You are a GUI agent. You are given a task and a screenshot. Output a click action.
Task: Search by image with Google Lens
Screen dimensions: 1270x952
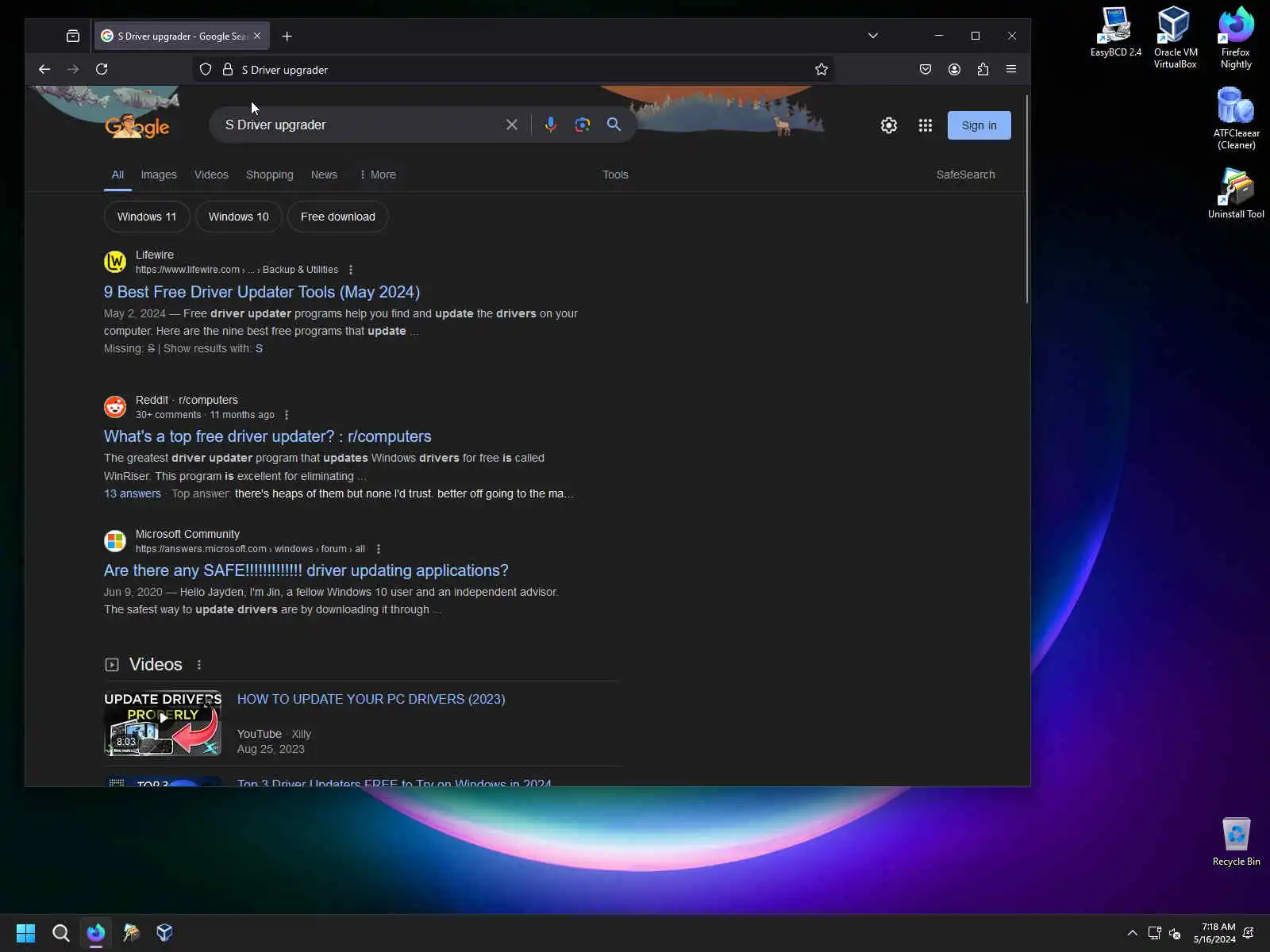[x=583, y=125]
